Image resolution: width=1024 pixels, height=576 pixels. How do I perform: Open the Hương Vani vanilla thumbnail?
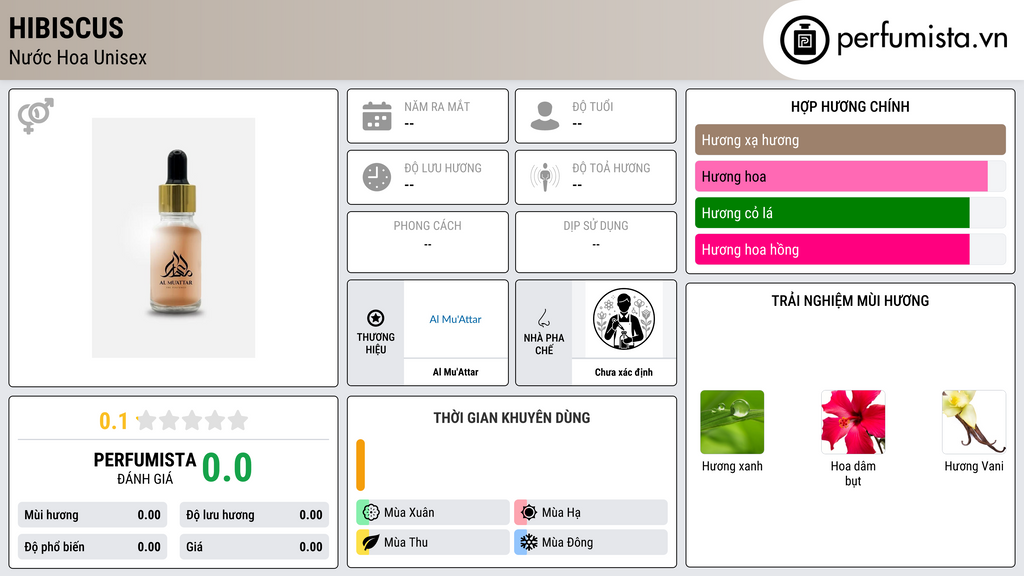coord(974,422)
